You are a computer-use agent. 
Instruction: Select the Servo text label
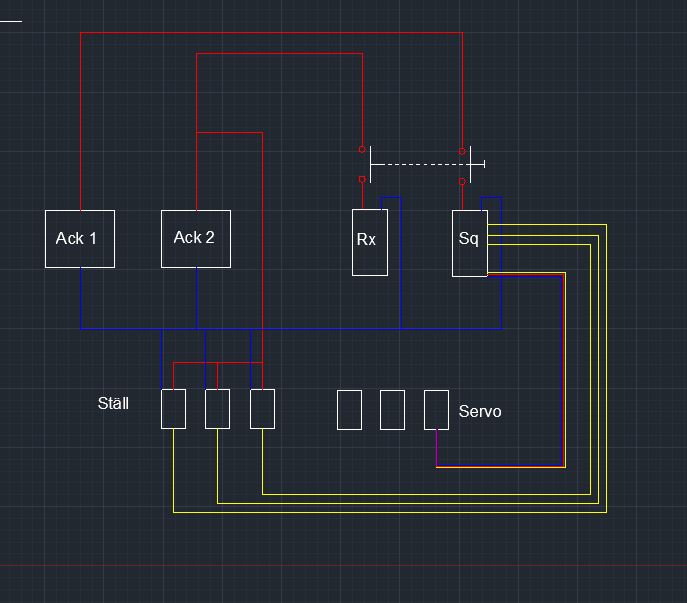tap(480, 412)
